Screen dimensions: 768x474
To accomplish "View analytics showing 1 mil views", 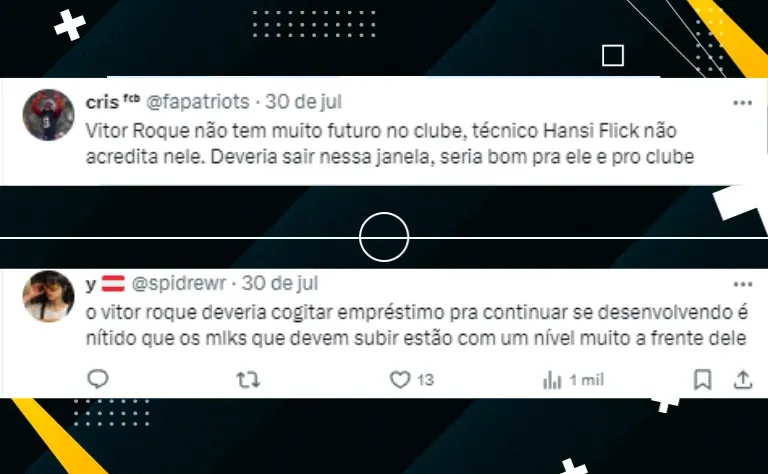I will click(x=552, y=380).
